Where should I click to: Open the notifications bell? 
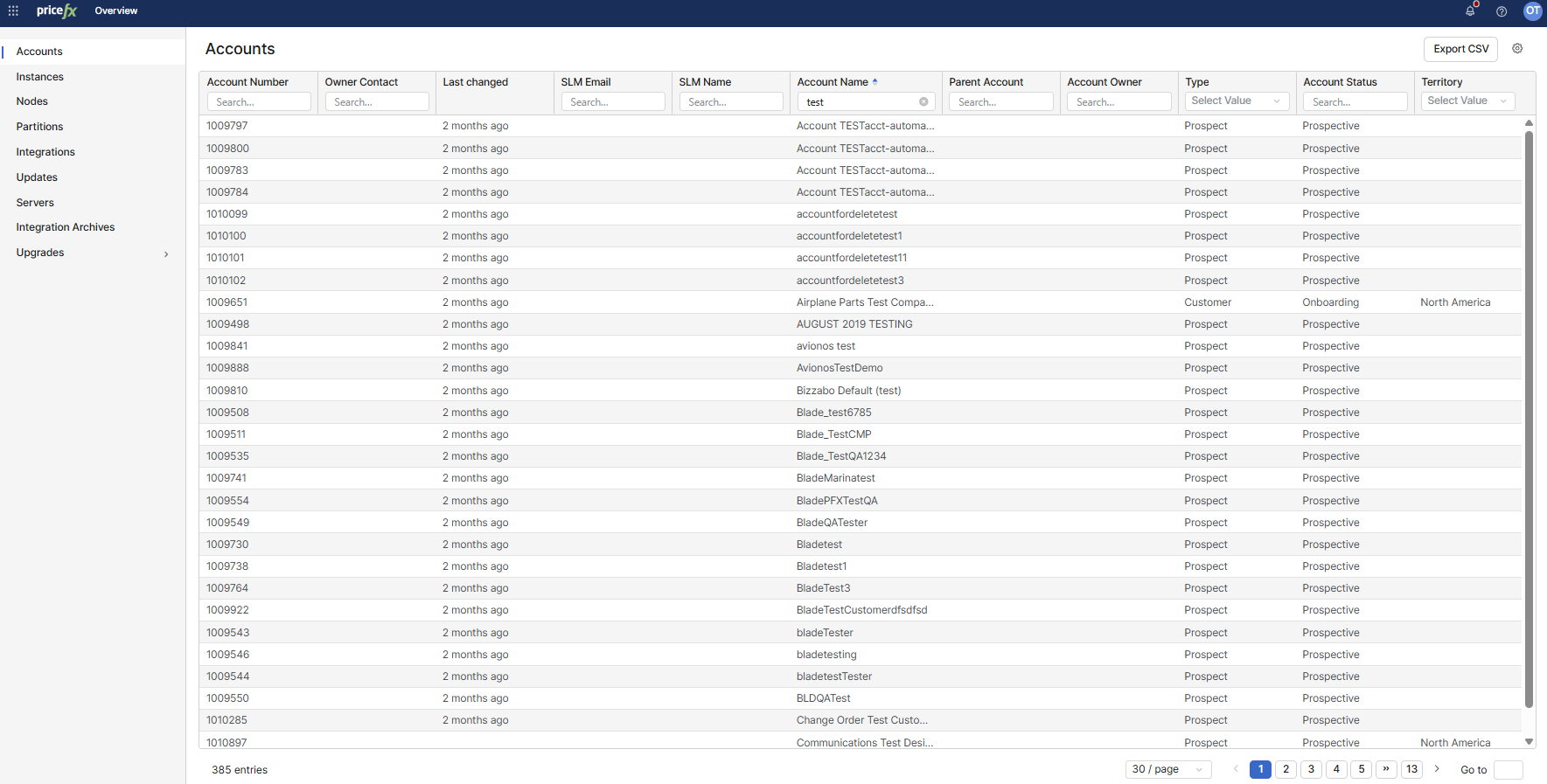(x=1470, y=11)
